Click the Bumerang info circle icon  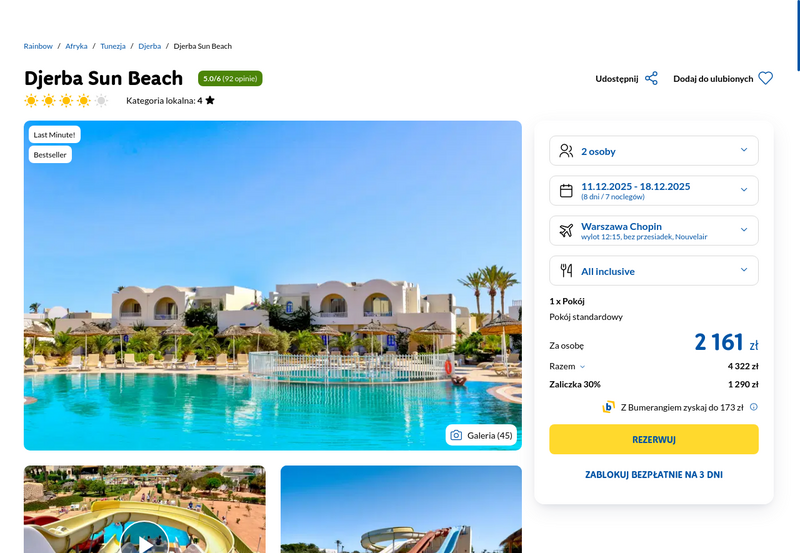(754, 407)
